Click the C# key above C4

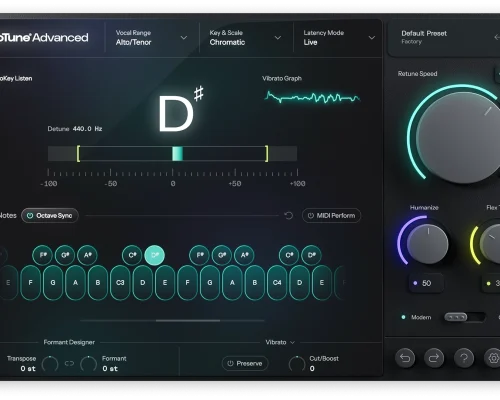pos(289,255)
